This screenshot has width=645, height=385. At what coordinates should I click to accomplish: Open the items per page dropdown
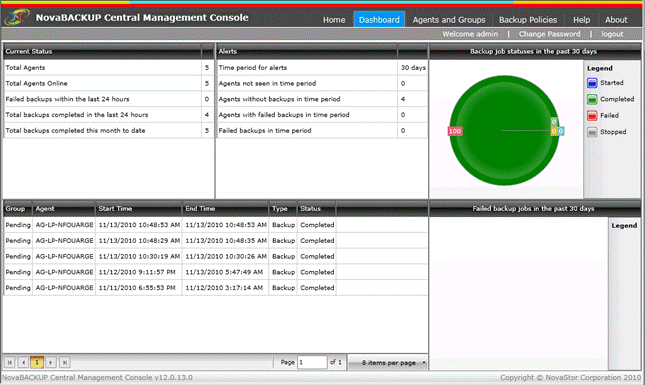tap(387, 363)
